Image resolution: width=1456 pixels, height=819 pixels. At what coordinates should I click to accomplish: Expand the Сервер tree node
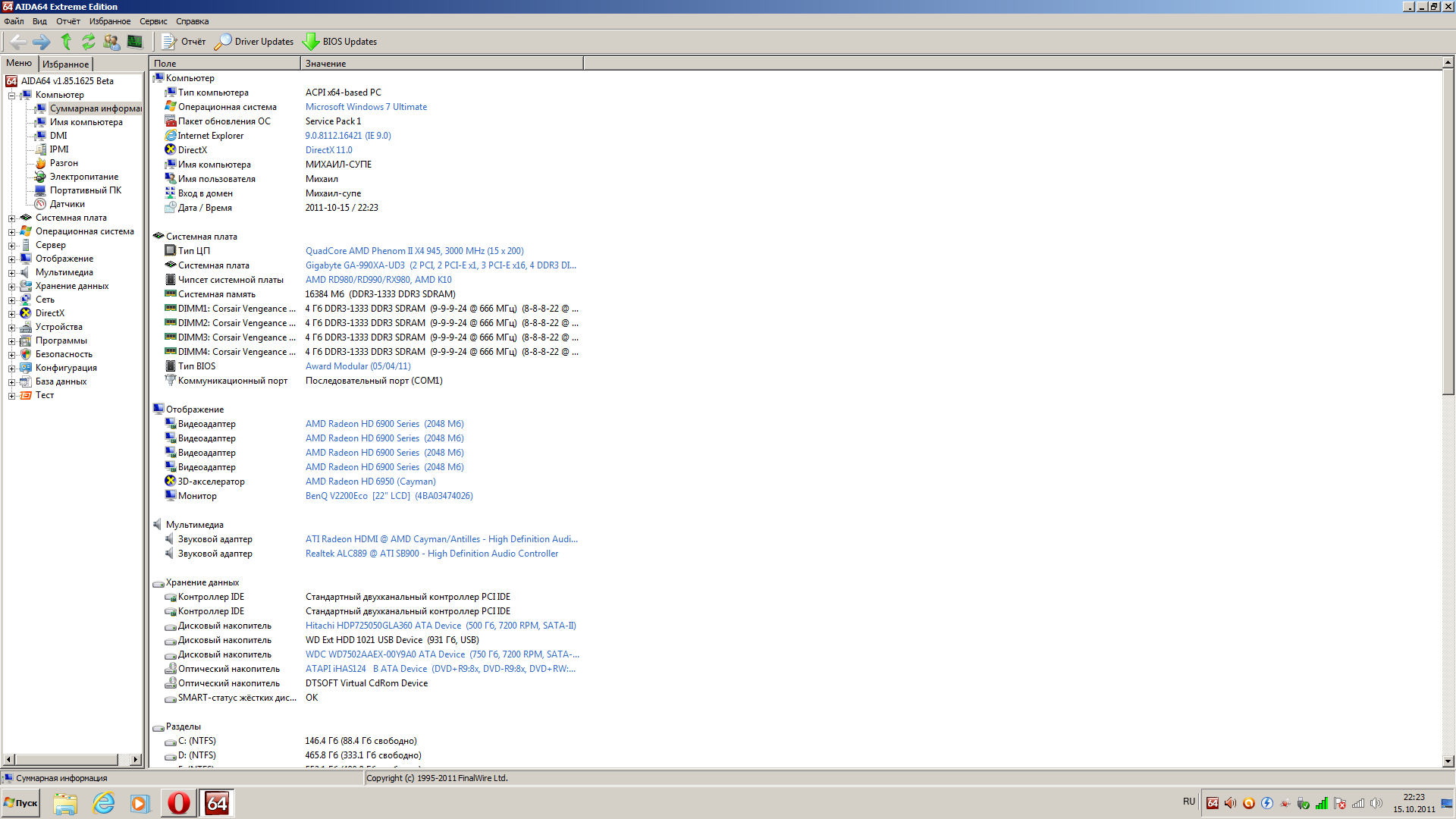pyautogui.click(x=11, y=246)
